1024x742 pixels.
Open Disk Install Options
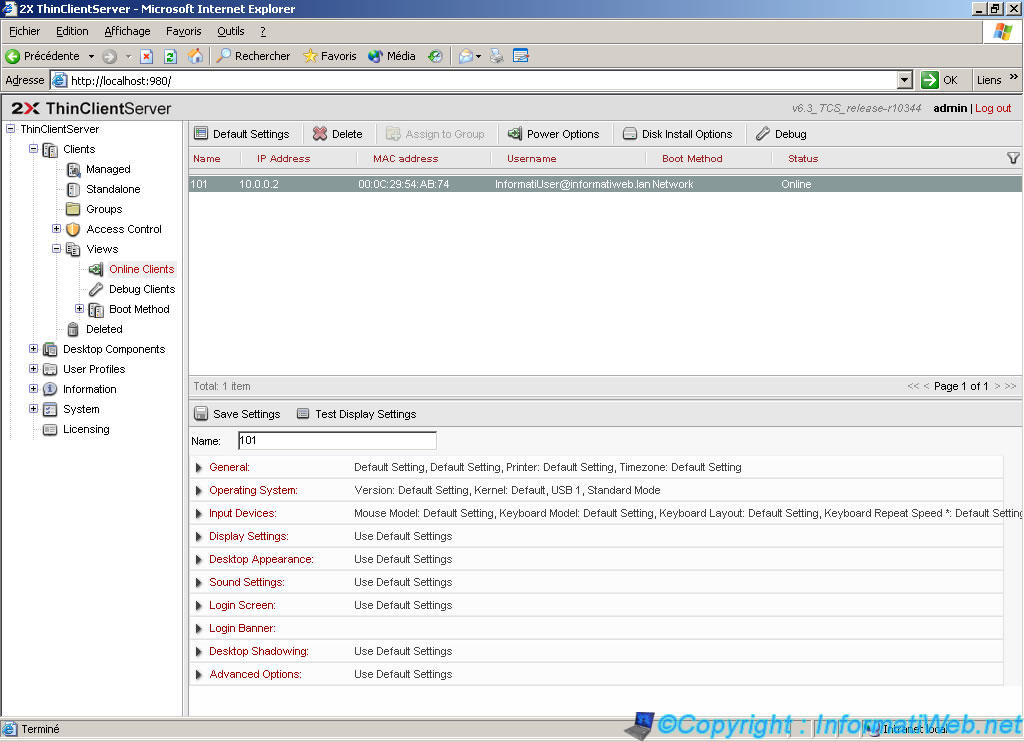[679, 133]
